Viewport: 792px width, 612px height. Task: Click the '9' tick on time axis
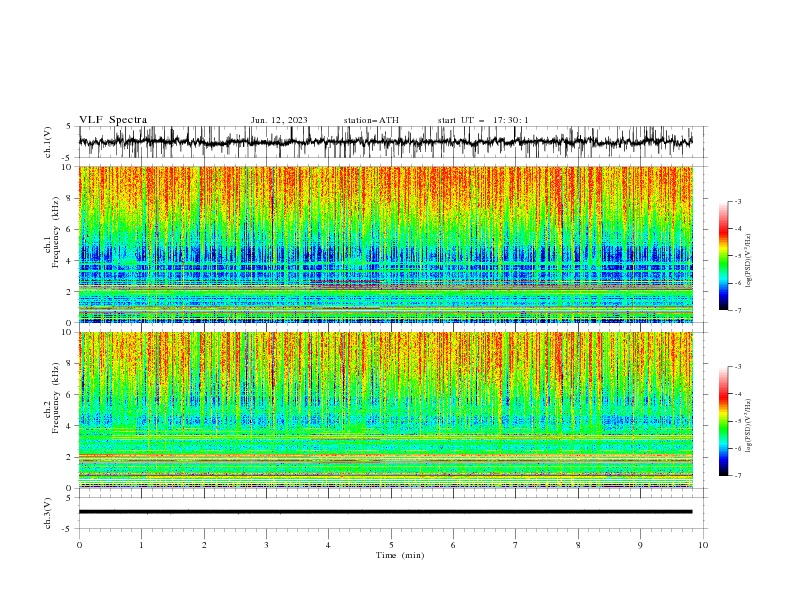click(x=640, y=545)
